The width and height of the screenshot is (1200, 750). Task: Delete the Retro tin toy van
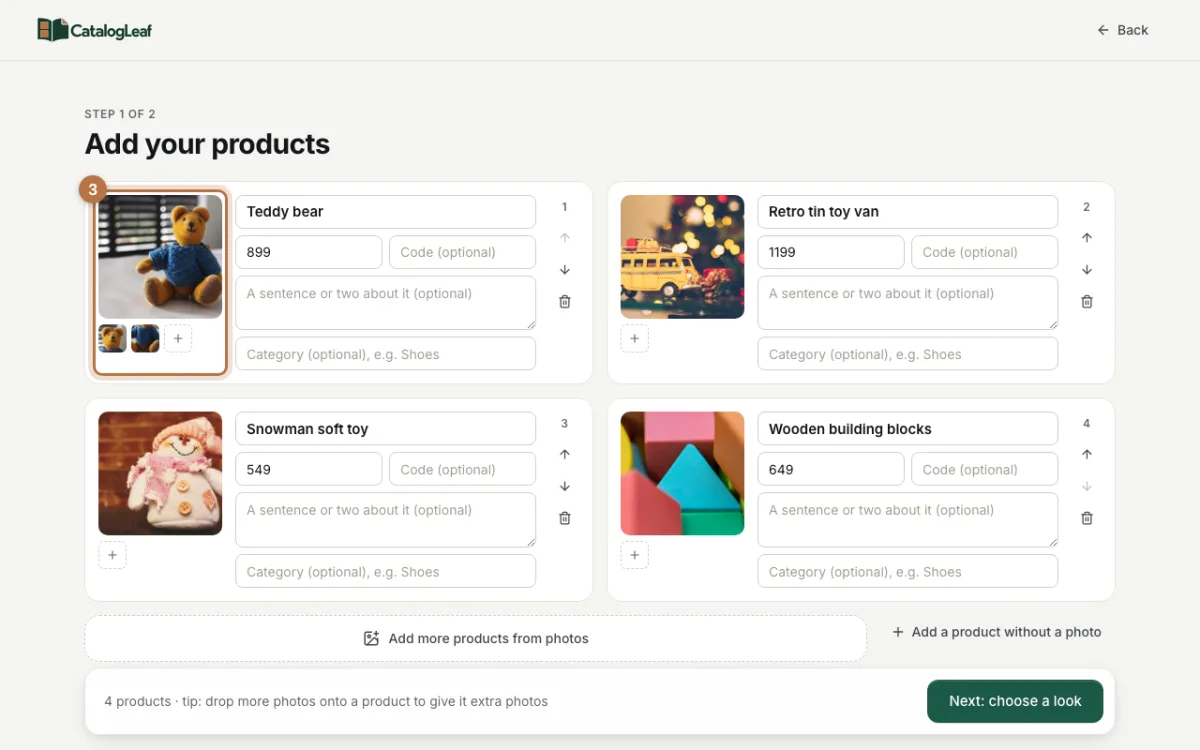tap(1087, 301)
